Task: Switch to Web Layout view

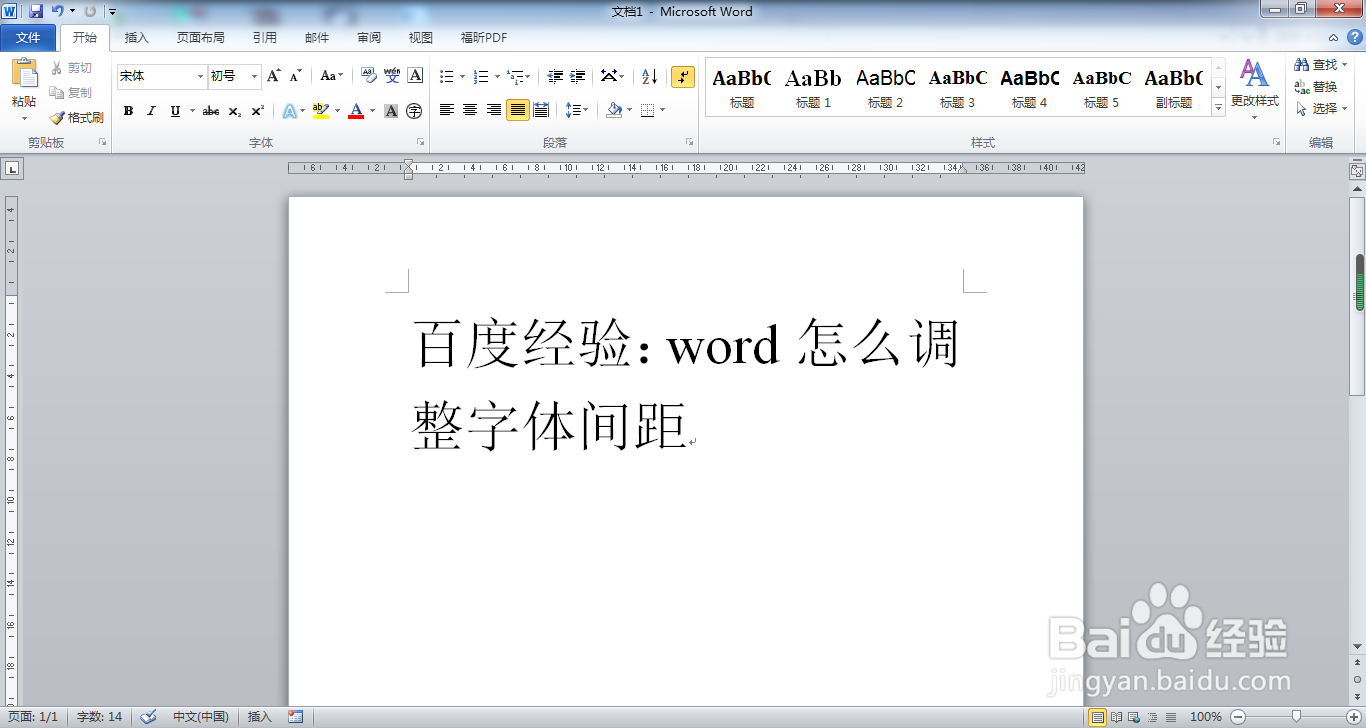Action: 1135,717
